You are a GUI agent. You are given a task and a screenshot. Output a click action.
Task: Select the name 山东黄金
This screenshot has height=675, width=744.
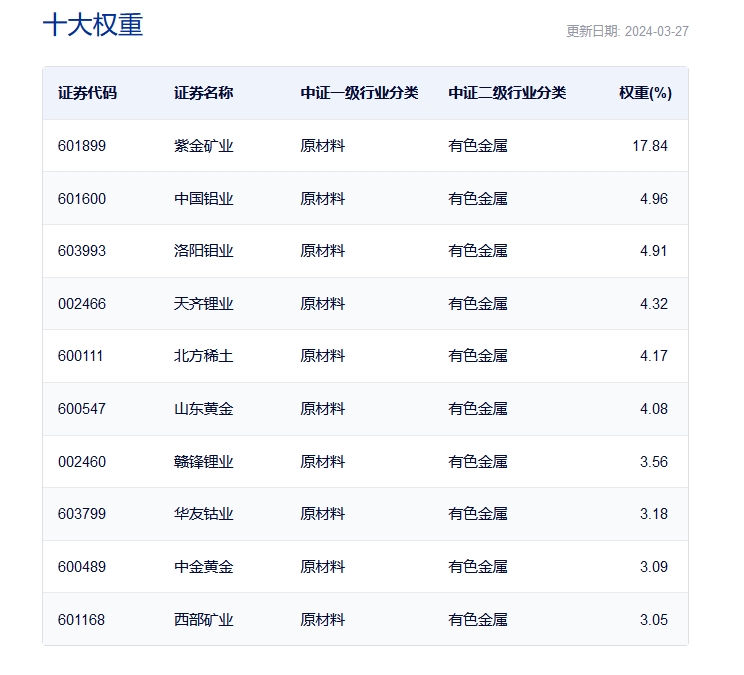tap(204, 409)
